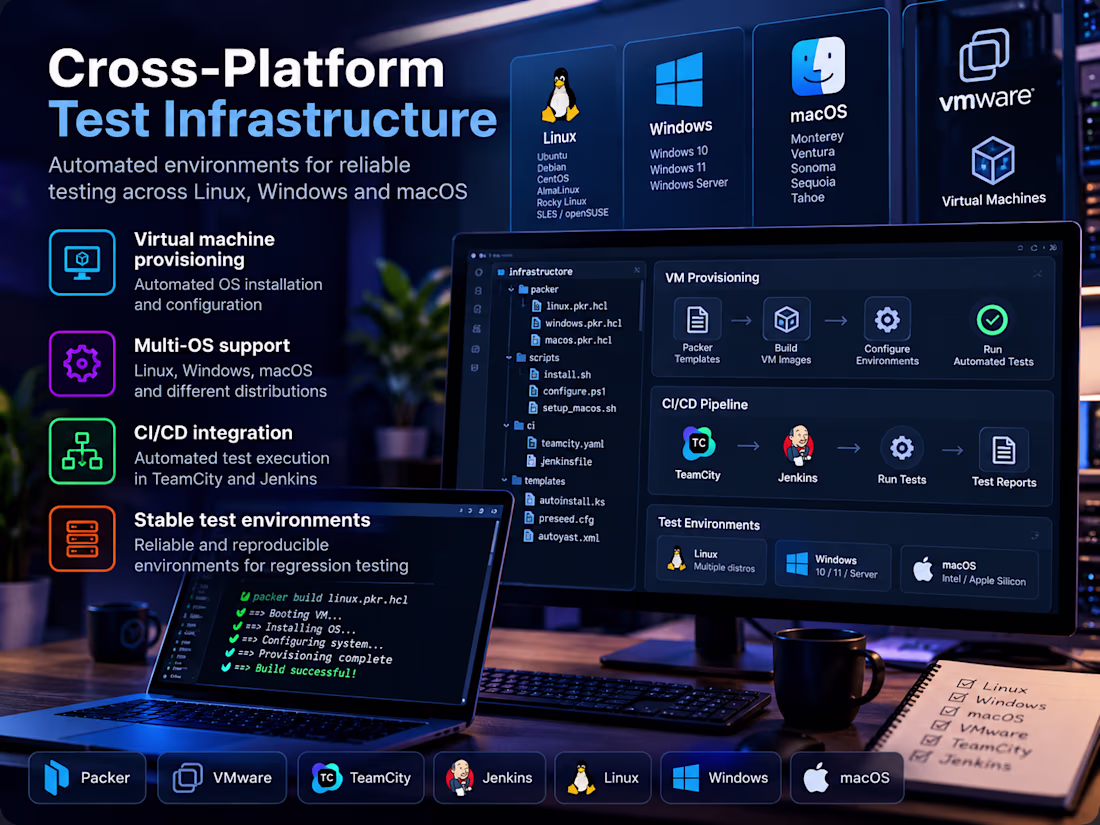Viewport: 1100px width, 825px height.
Task: Select the orange Stable test environments icon
Action: click(82, 538)
